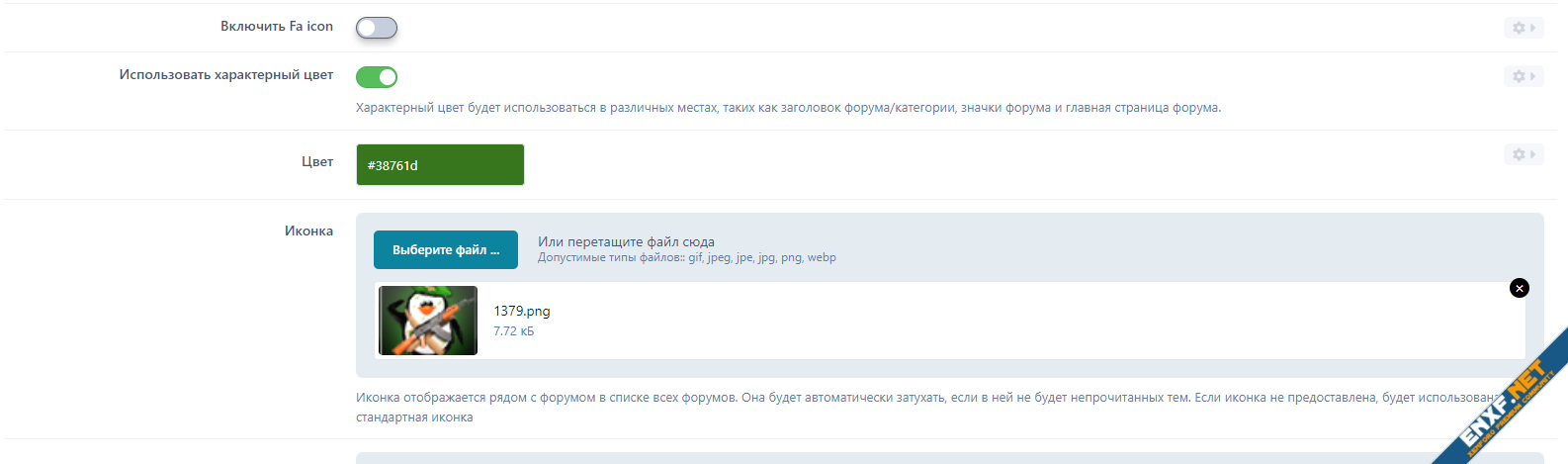This screenshot has width=1568, height=464.
Task: Click the Цвет field label
Action: coord(317,161)
